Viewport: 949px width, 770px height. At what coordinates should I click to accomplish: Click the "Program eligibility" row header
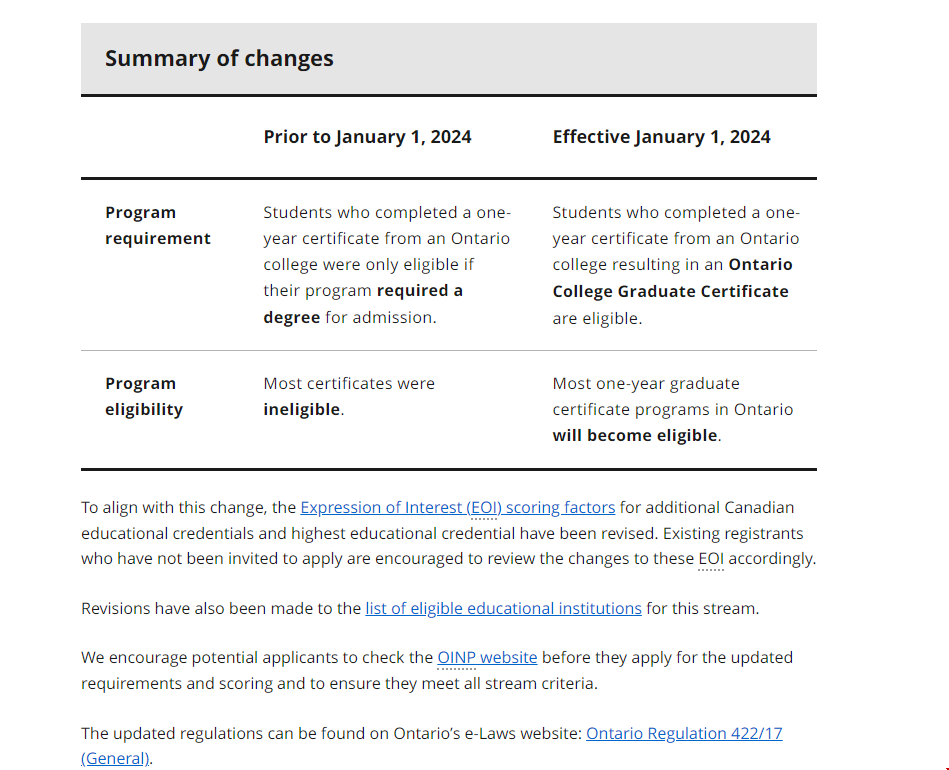coord(144,396)
